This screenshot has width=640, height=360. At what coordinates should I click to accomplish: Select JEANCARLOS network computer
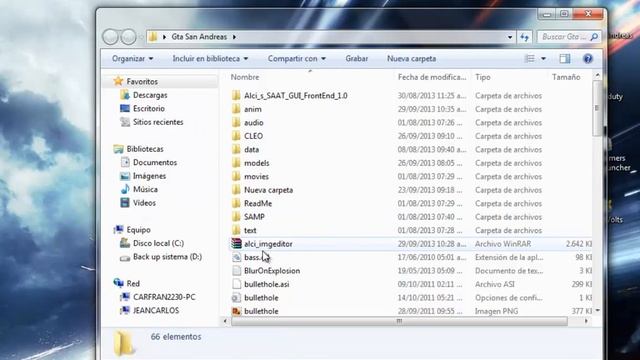[x=156, y=310]
